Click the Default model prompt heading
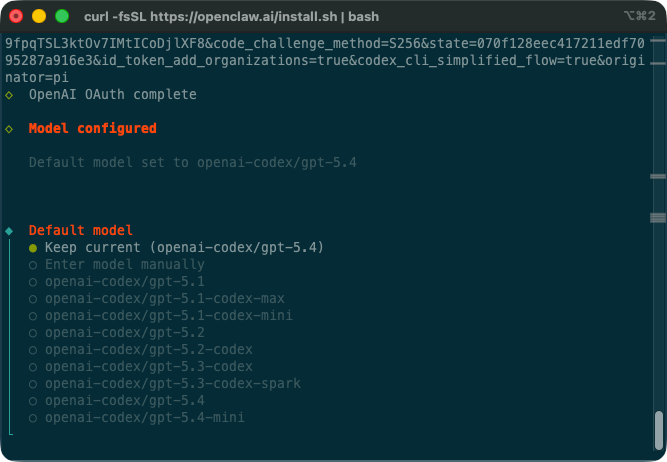This screenshot has width=667, height=462. click(x=80, y=230)
